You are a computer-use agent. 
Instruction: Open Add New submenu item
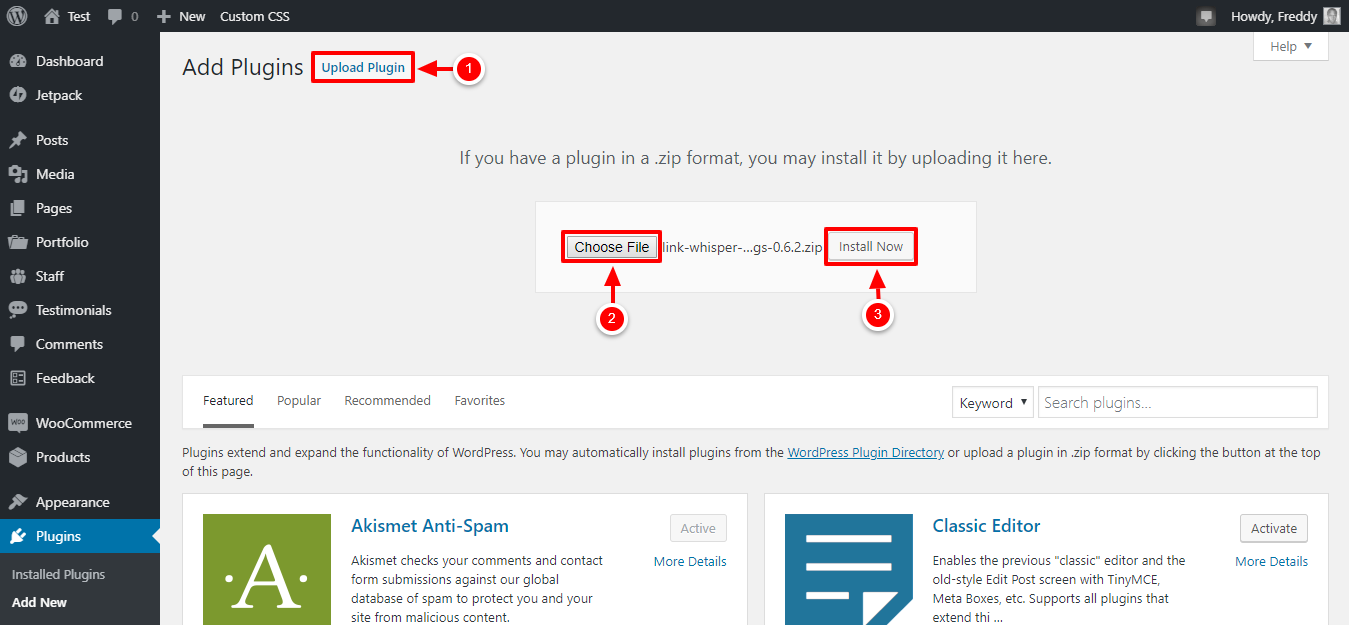pyautogui.click(x=39, y=602)
